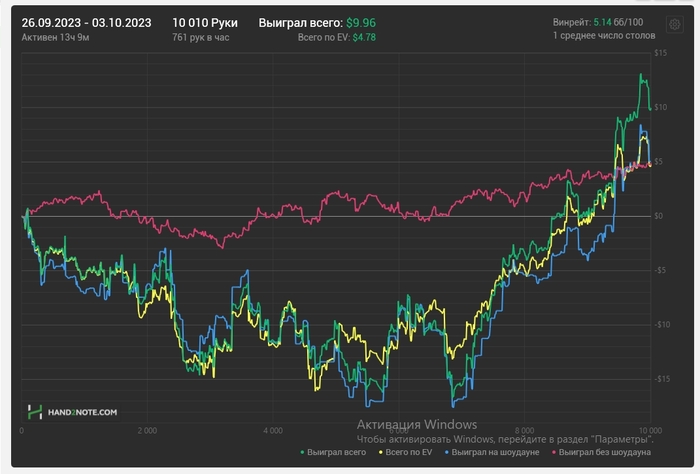Click the 'Активен 13ч 9м' text
The height and width of the screenshot is (474, 700).
coord(55,37)
